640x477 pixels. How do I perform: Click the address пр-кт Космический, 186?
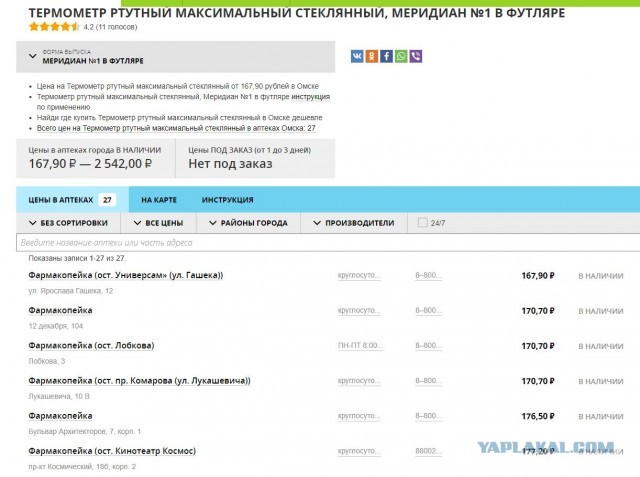click(x=82, y=466)
